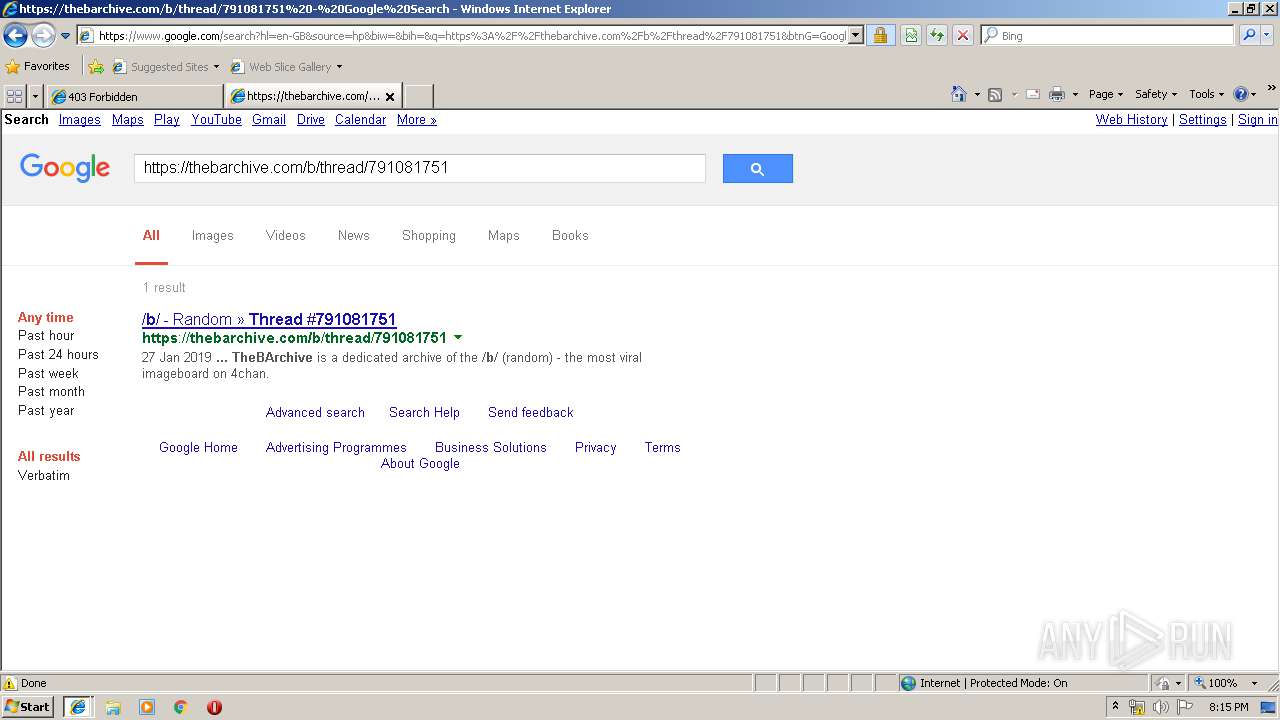The image size is (1280, 720).
Task: Open Google Images link in top bar
Action: [80, 119]
